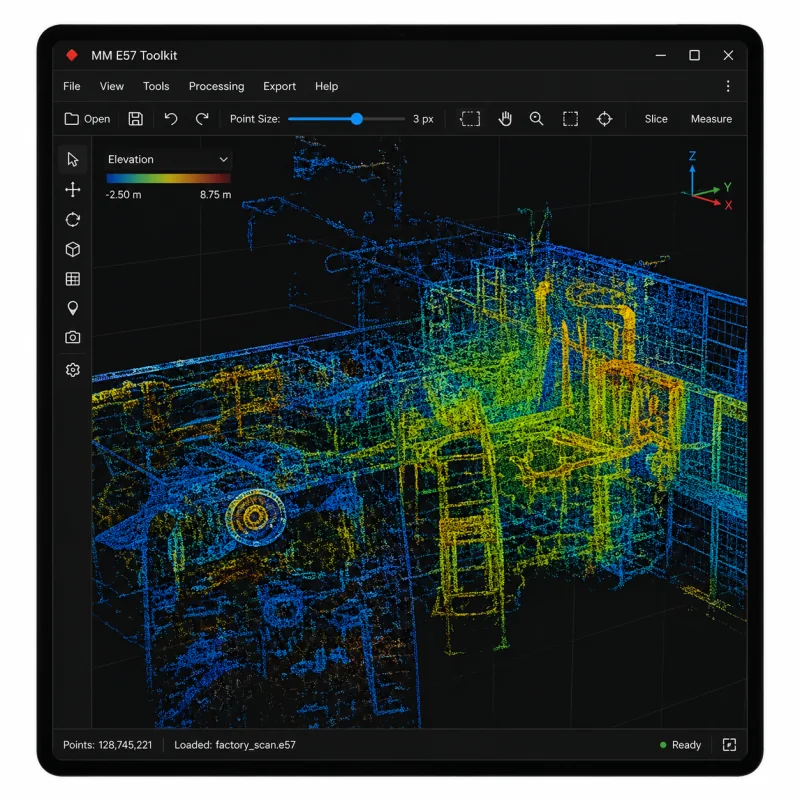Click the grid table icon
This screenshot has height=800, width=800.
(72, 279)
